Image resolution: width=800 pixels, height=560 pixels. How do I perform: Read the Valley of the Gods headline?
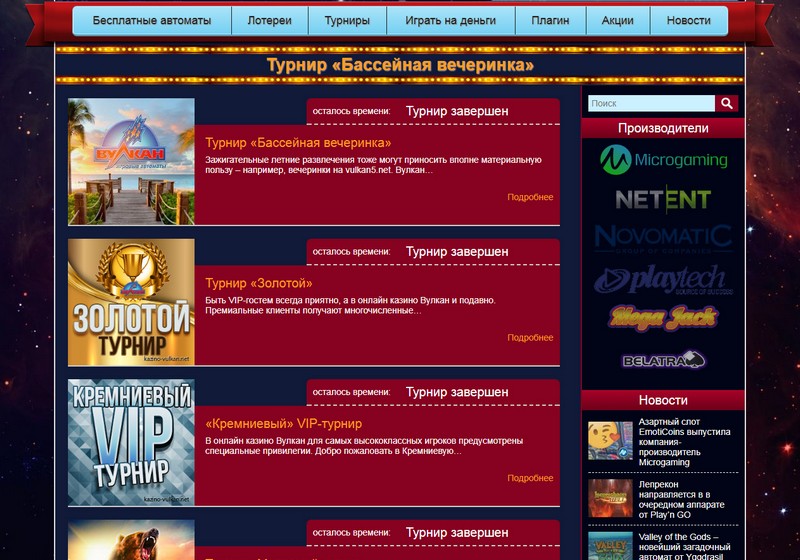[685, 547]
